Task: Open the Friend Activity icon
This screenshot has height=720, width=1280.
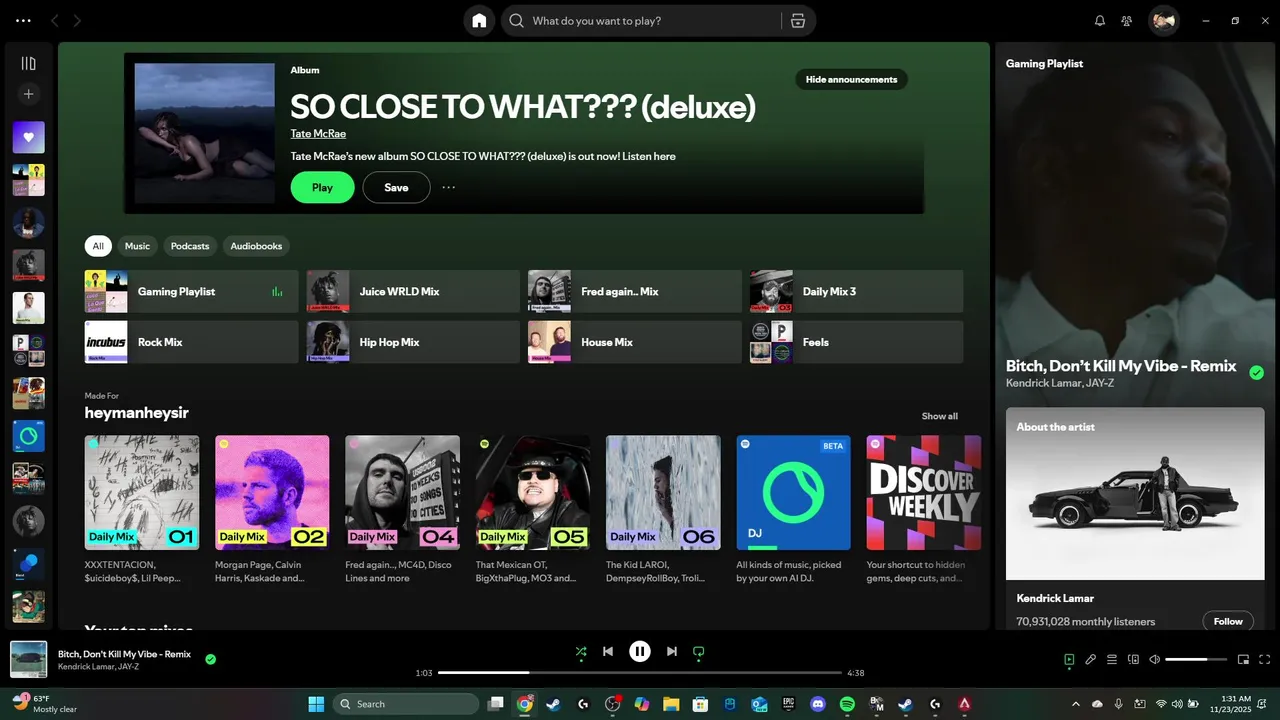Action: click(x=1127, y=21)
